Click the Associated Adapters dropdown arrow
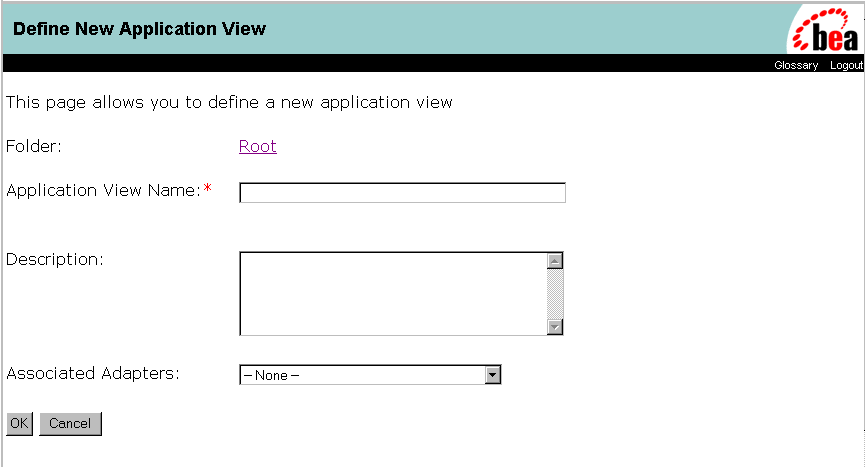Viewport: 865px width, 467px height. [492, 375]
